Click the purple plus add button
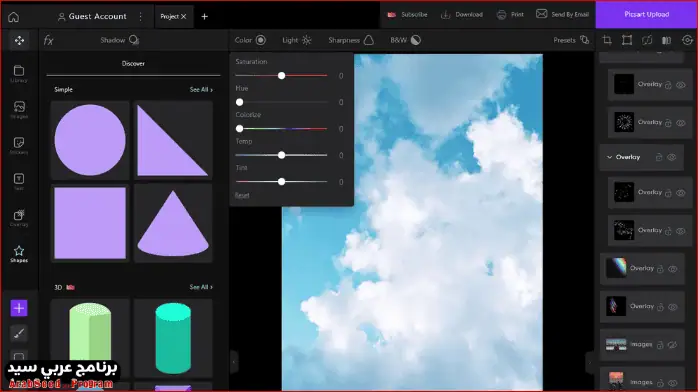The image size is (698, 392). (19, 308)
